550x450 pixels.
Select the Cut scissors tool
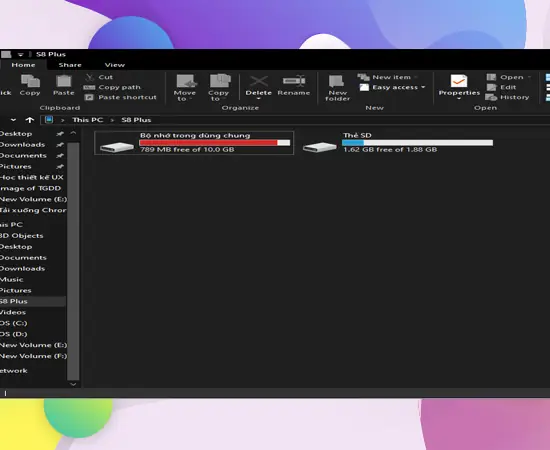pos(99,77)
